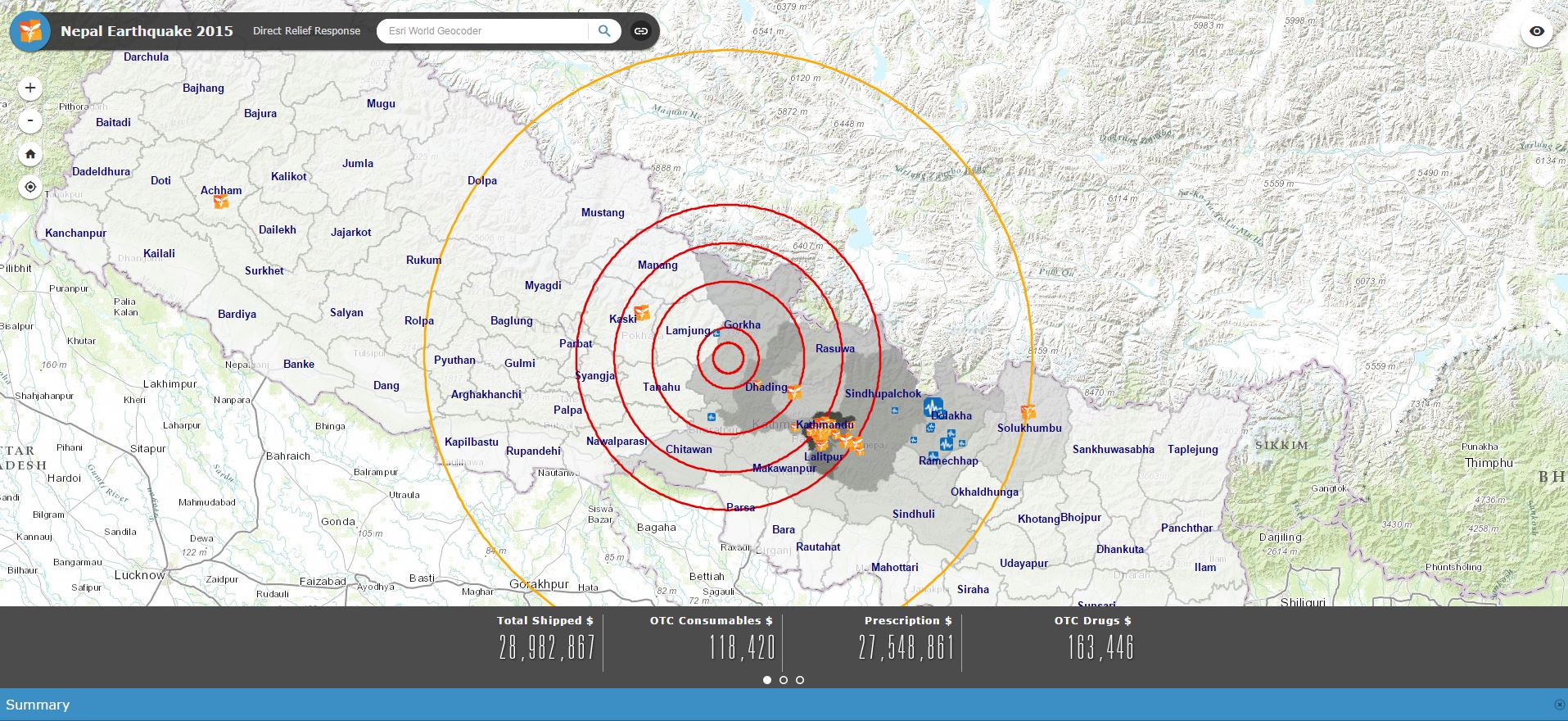The height and width of the screenshot is (721, 1568).
Task: Click the Direct Relief logo icon
Action: tap(30, 31)
